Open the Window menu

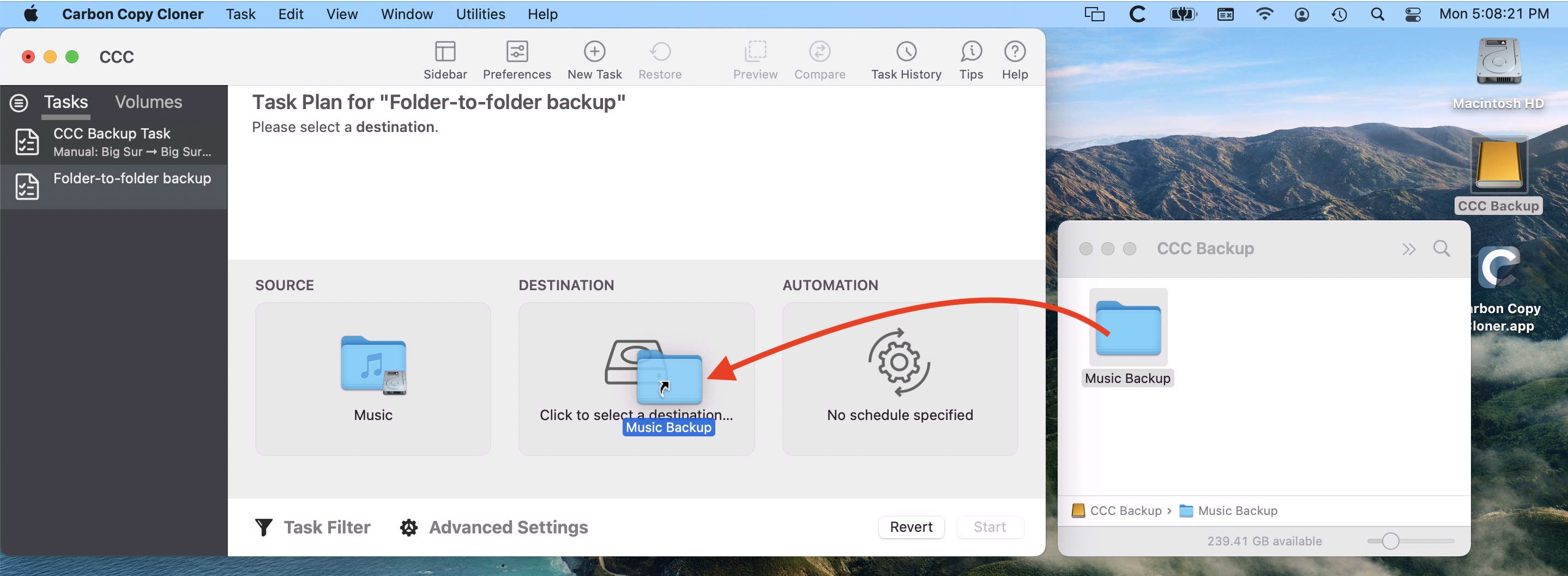pos(407,14)
